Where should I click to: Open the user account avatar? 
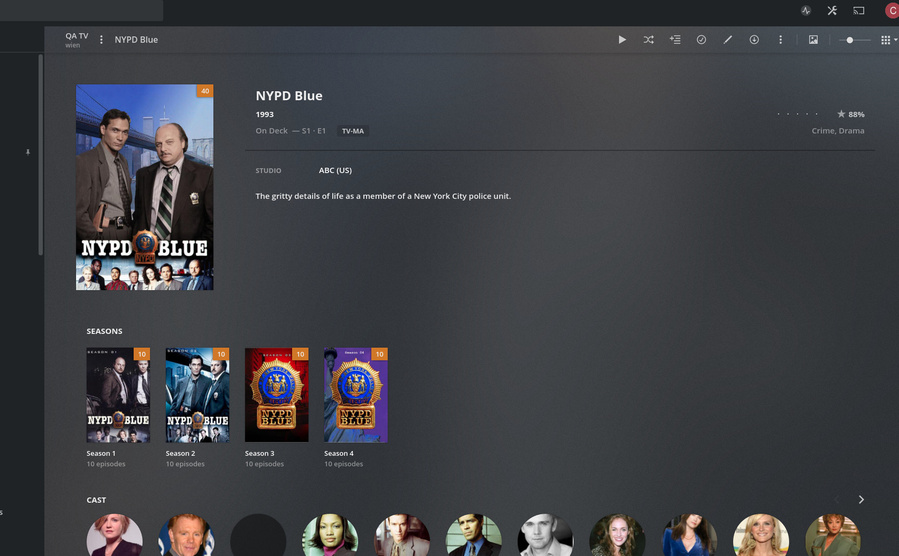click(x=892, y=10)
